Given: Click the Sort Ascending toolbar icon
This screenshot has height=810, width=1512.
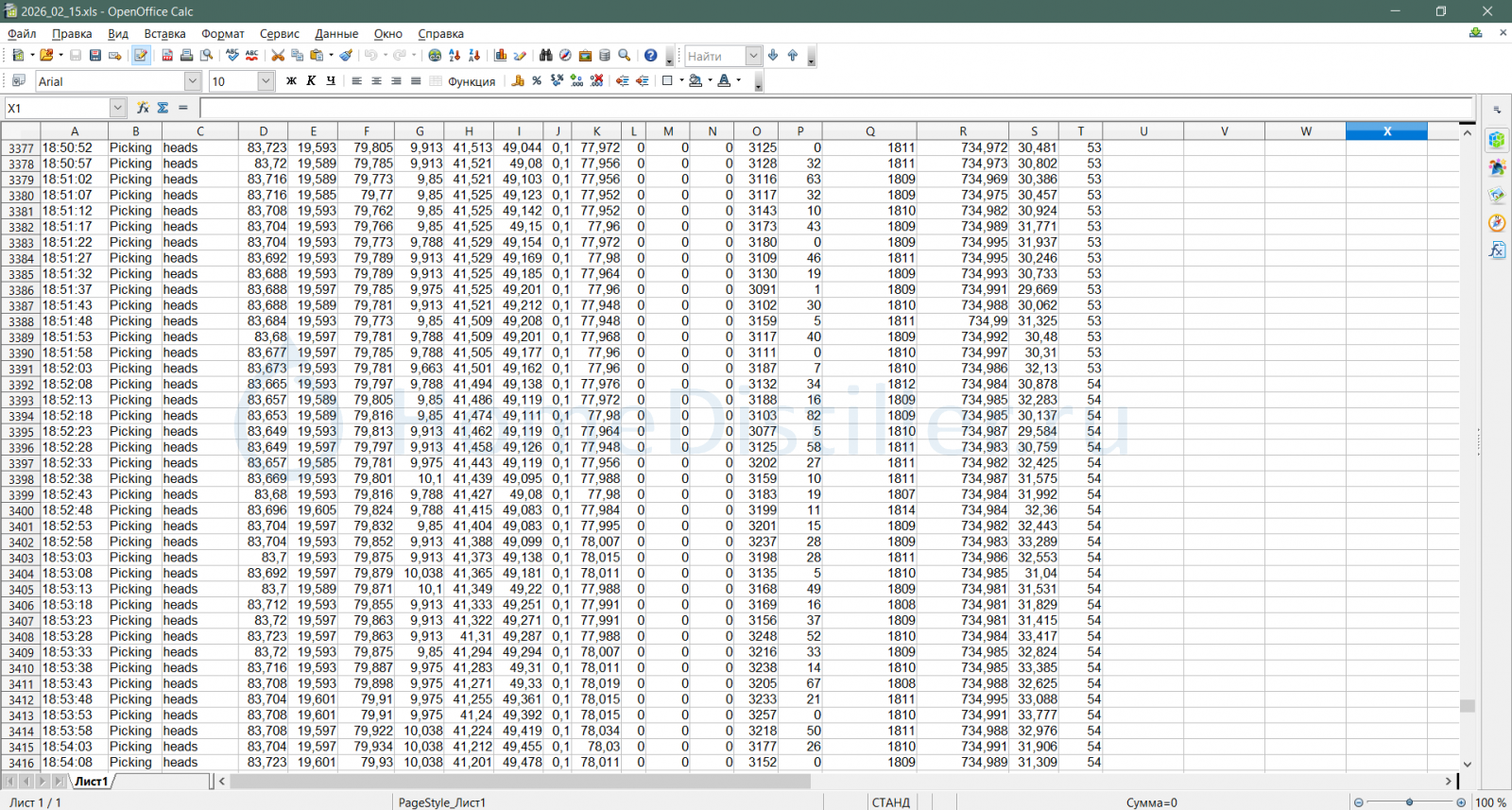Looking at the screenshot, I should [x=455, y=56].
